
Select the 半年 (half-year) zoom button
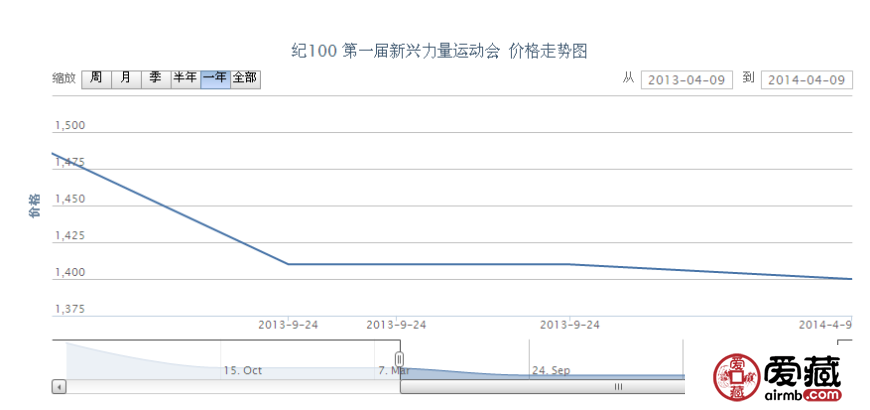coord(186,79)
